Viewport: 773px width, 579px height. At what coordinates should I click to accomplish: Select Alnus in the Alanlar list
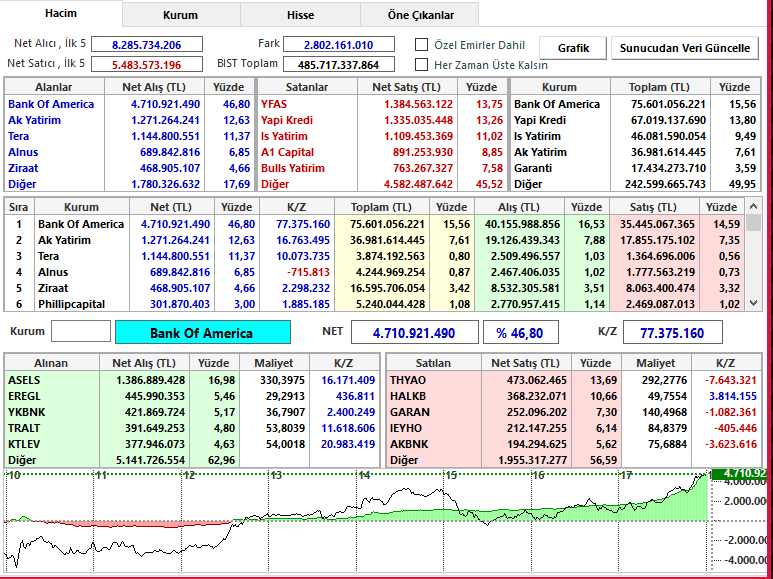23,152
